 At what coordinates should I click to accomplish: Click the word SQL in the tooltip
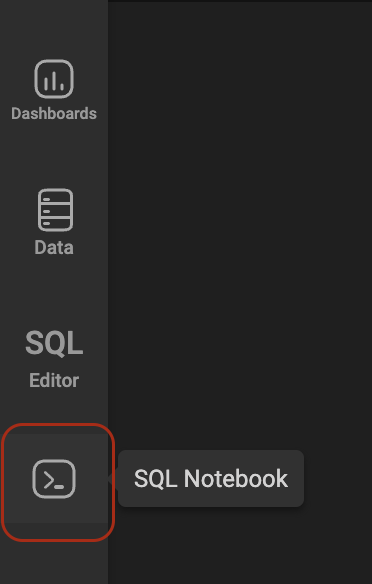(x=155, y=479)
